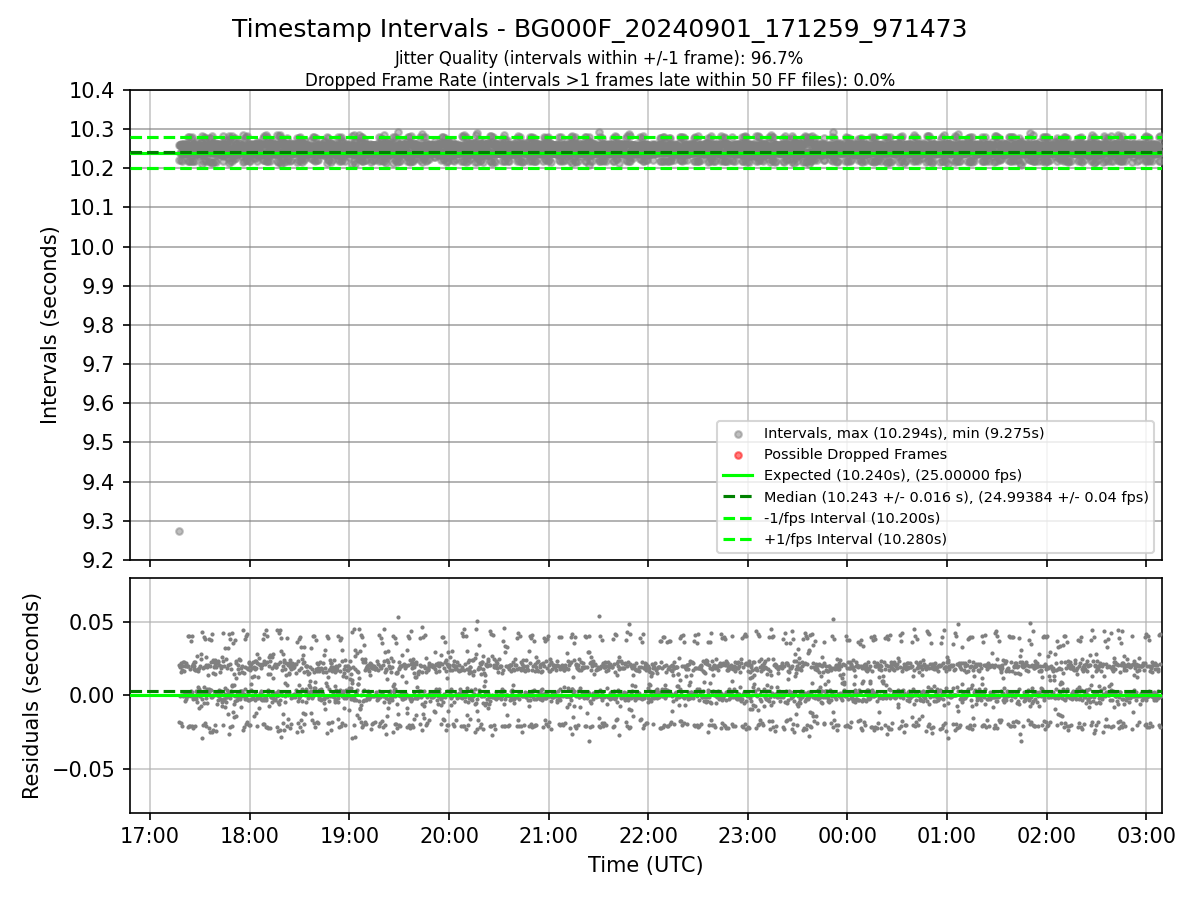Screen dimensions: 1200x900
Task: Click legend entry '+1/fps Interval (10.280s)'
Action: click(855, 539)
